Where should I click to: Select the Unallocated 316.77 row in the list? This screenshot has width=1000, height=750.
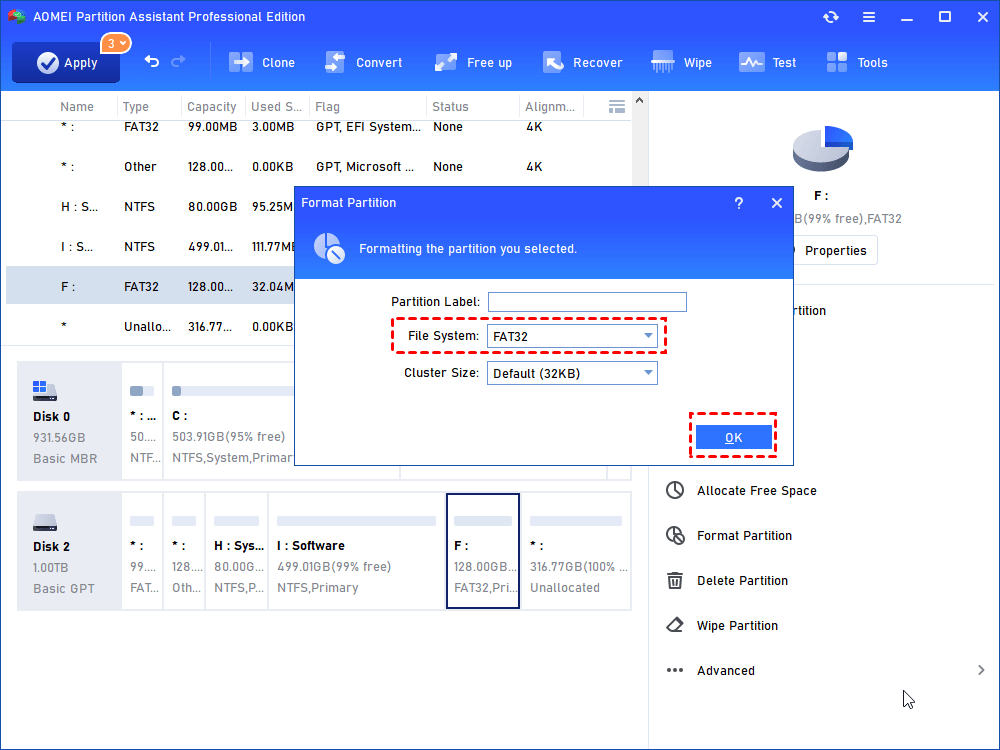(151, 327)
